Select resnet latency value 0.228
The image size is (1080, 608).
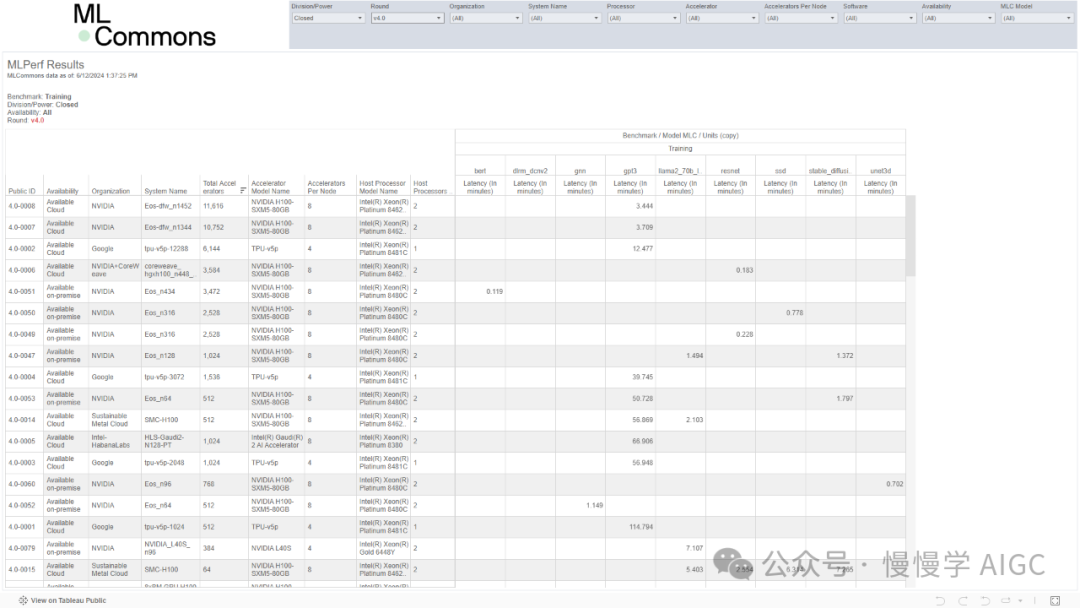[x=744, y=334]
